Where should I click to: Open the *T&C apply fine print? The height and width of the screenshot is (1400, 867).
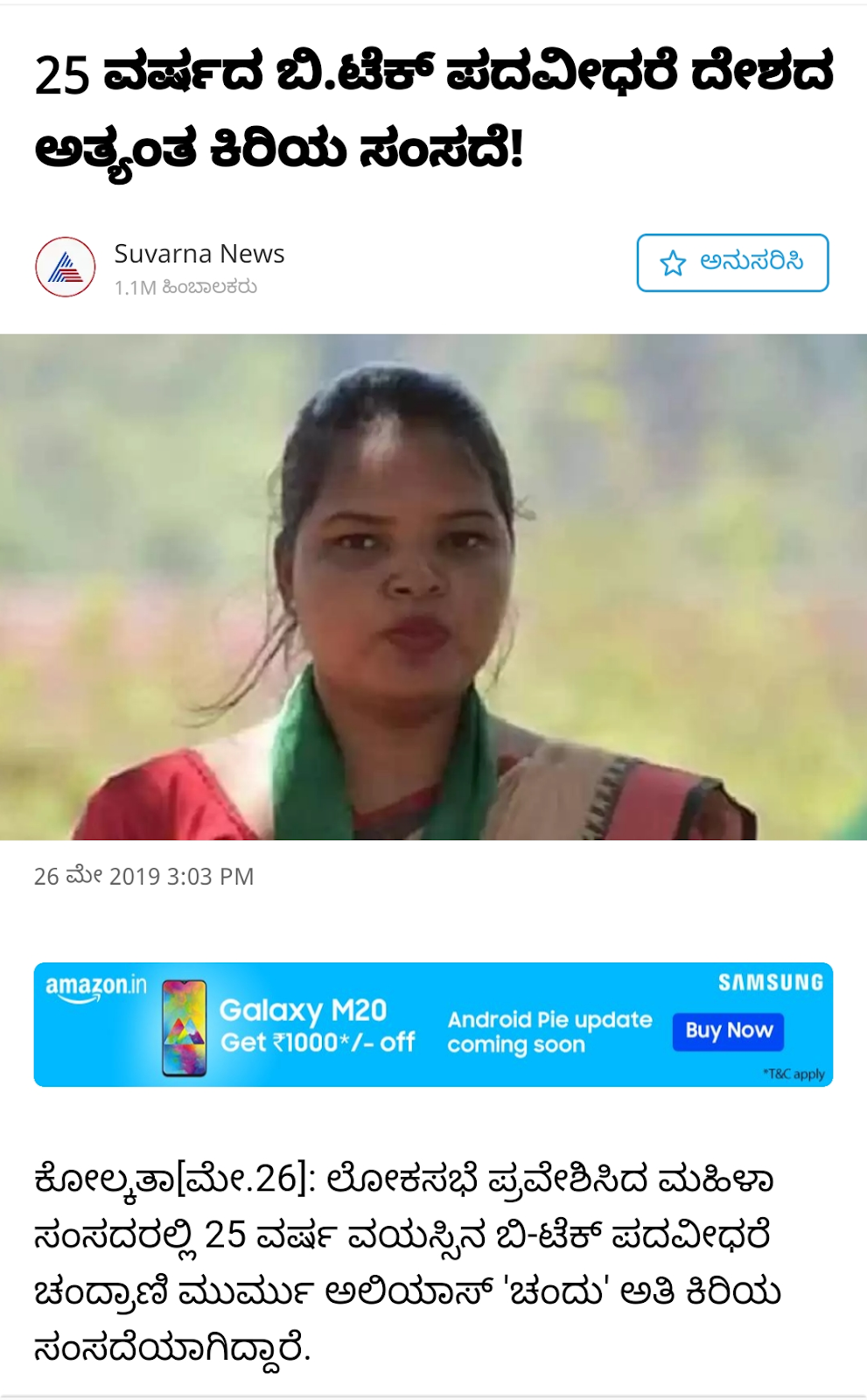(x=794, y=1074)
